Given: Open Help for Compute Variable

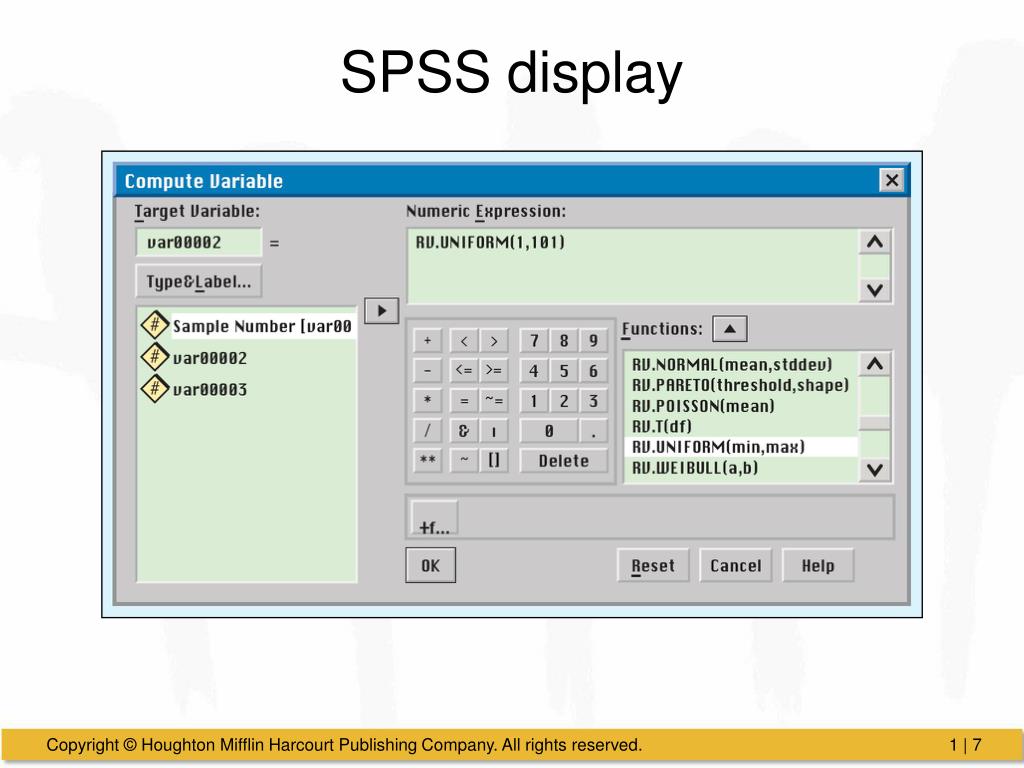Looking at the screenshot, I should click(x=818, y=565).
